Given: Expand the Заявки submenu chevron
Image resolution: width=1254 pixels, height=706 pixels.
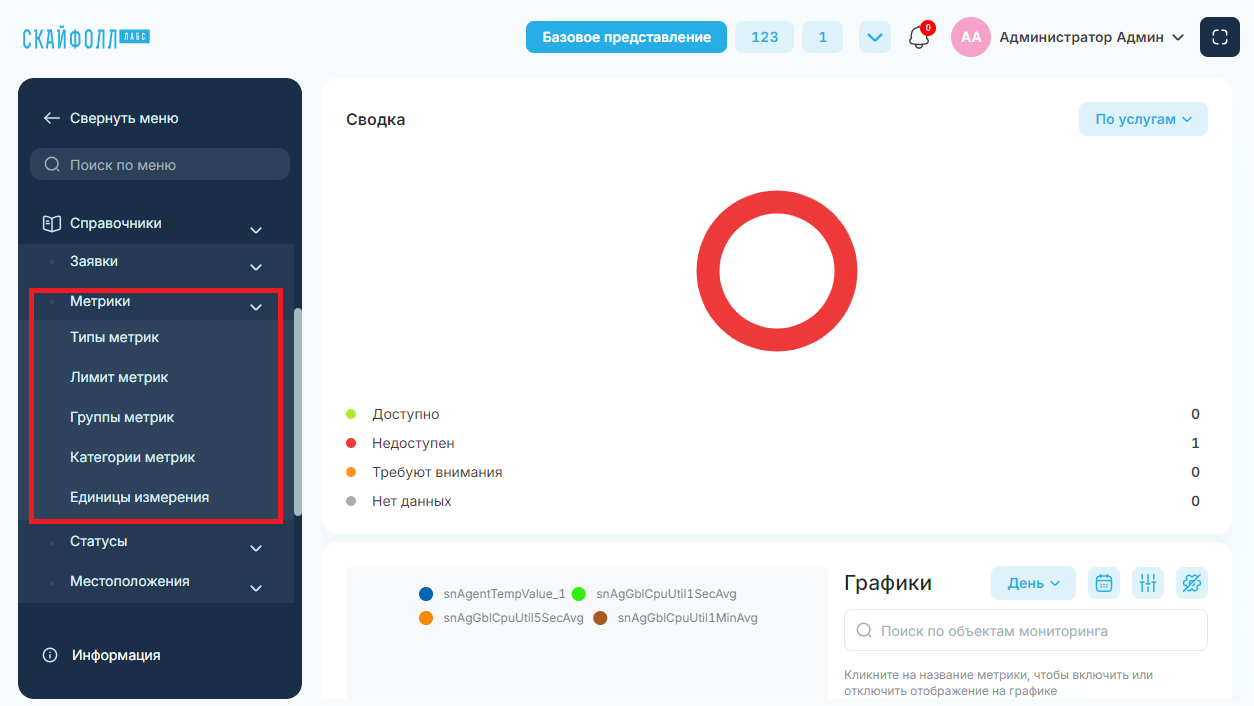Looking at the screenshot, I should [x=256, y=267].
